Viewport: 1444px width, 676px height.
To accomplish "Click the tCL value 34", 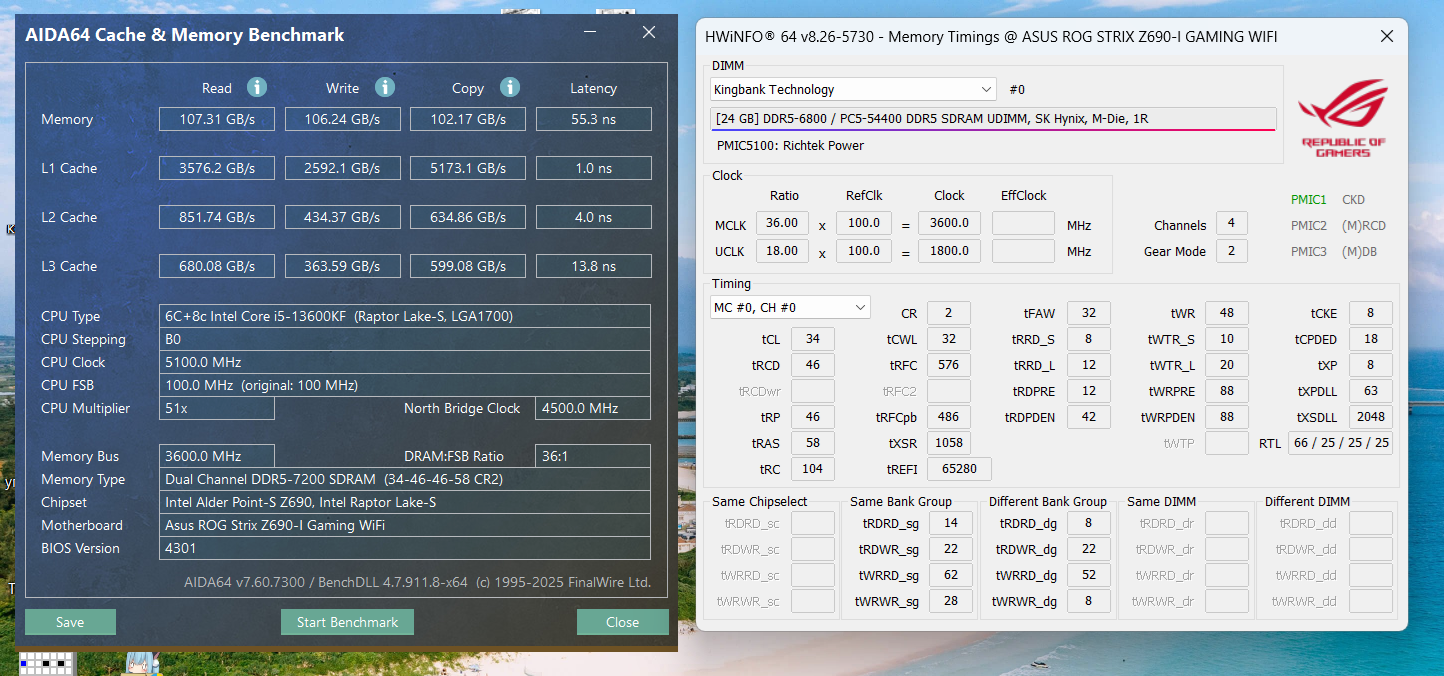I will (x=813, y=339).
